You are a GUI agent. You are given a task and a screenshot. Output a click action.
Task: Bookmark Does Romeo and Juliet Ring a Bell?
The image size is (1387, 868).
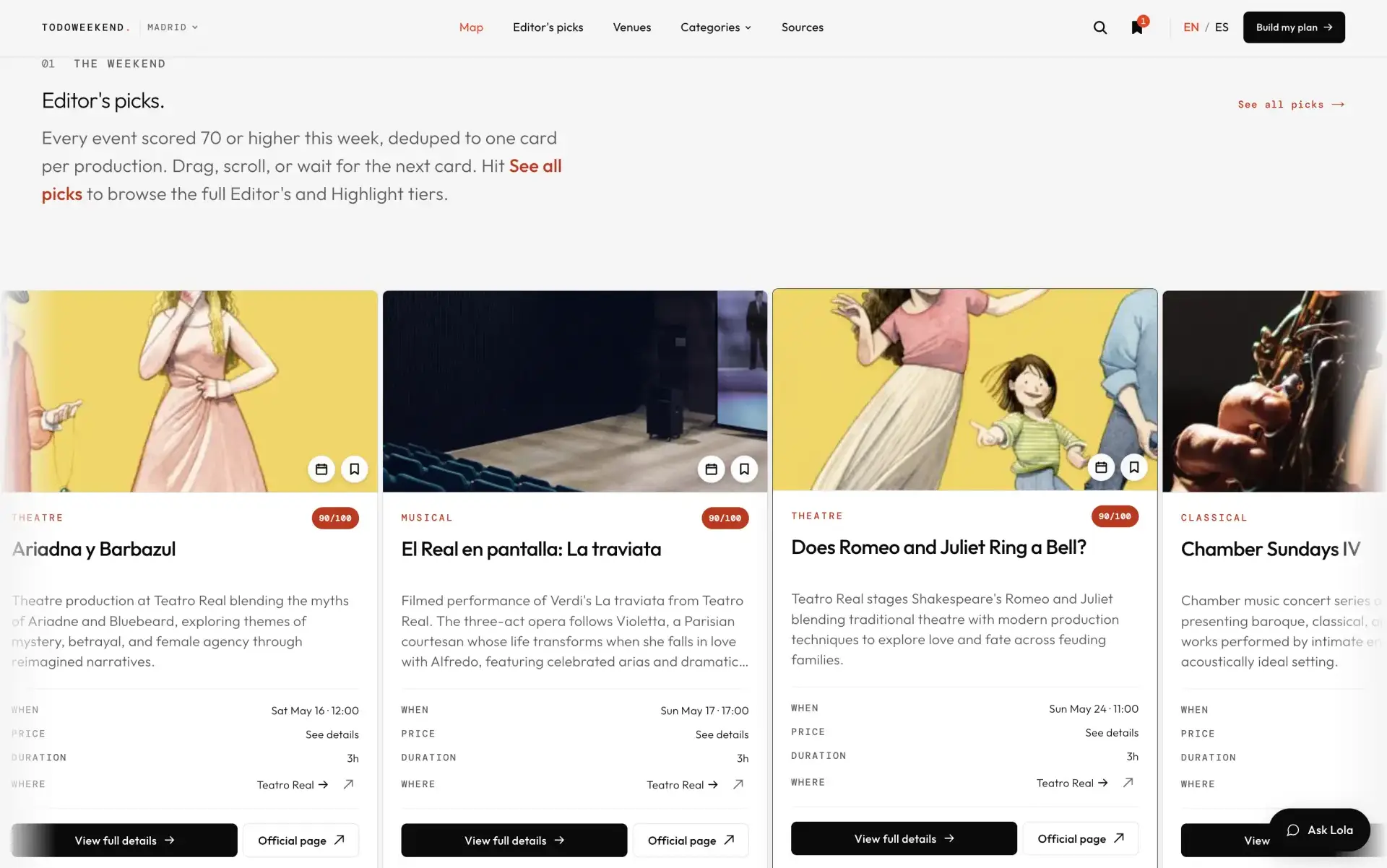pos(1134,467)
